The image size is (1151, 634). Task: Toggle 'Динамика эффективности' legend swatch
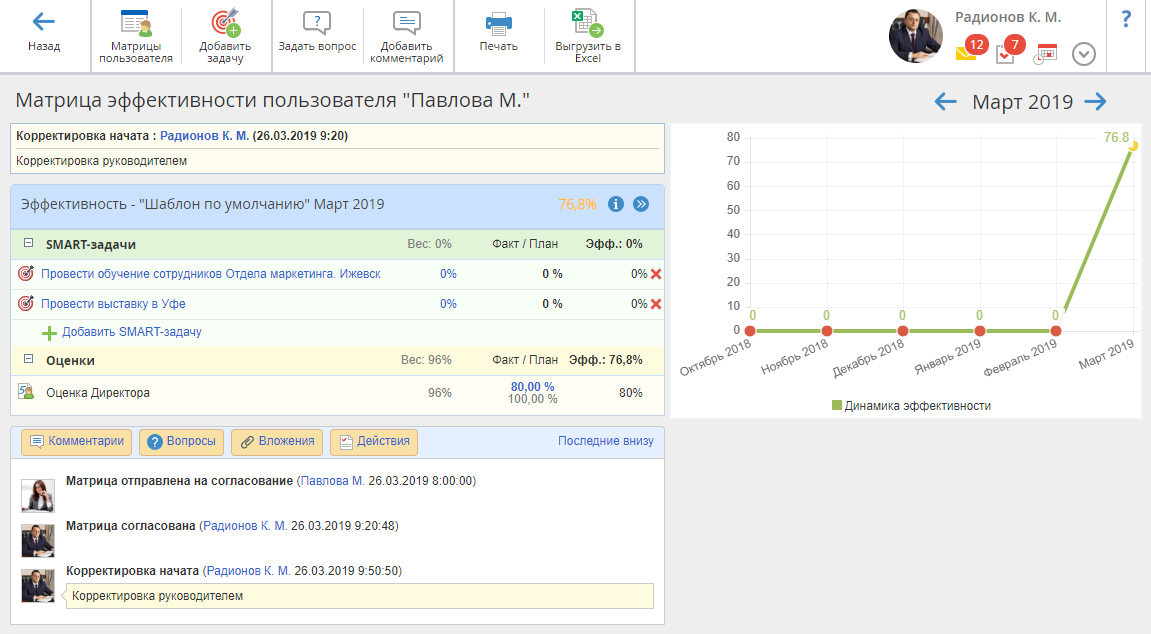click(x=837, y=406)
